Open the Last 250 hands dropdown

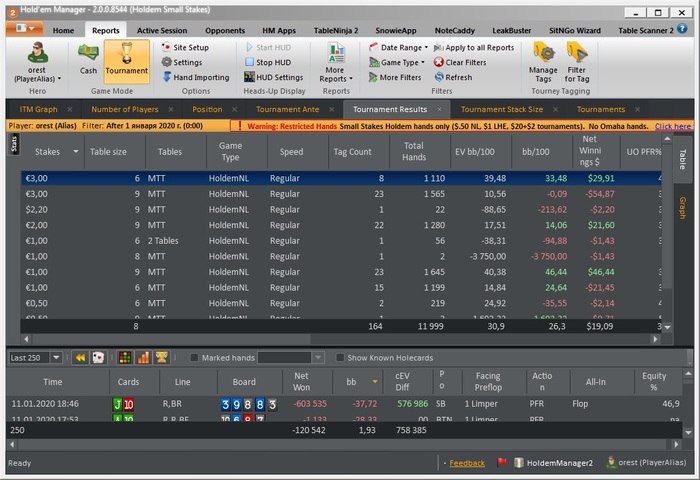point(56,358)
